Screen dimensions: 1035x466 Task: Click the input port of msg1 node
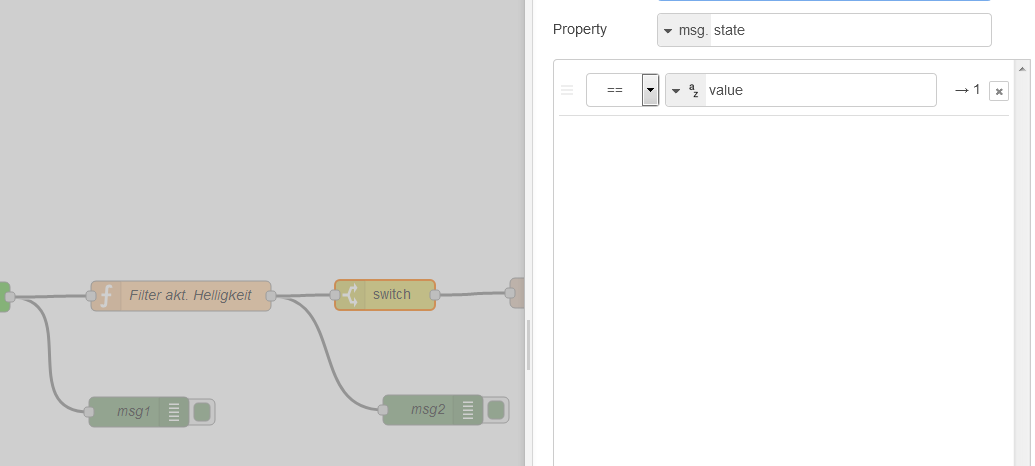(89, 412)
